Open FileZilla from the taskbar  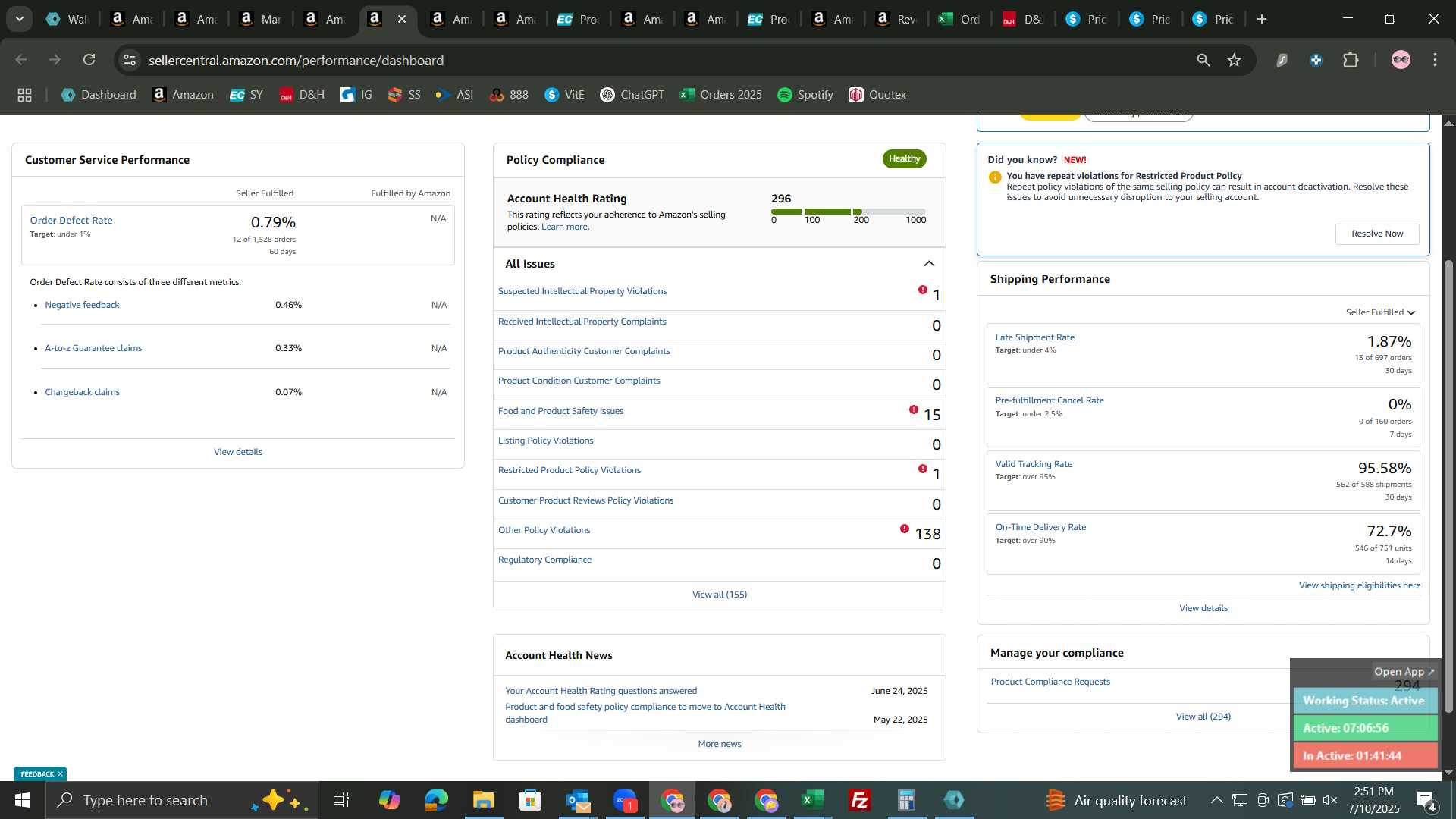pyautogui.click(x=859, y=800)
